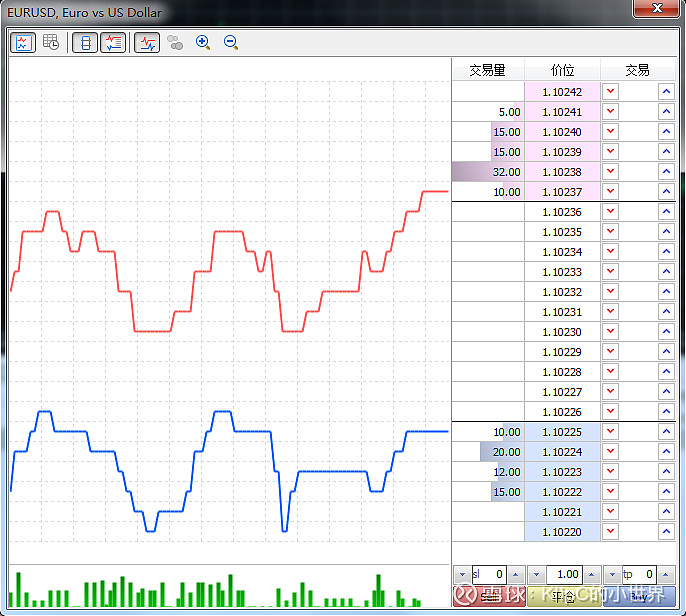Click the yellow 平仓 close position button
The width and height of the screenshot is (686, 616).
(563, 597)
